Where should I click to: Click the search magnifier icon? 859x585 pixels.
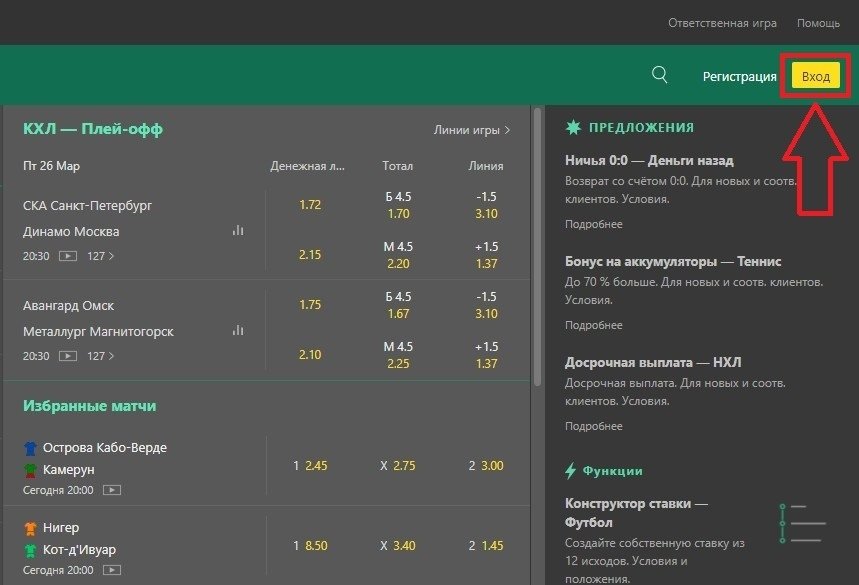(659, 74)
